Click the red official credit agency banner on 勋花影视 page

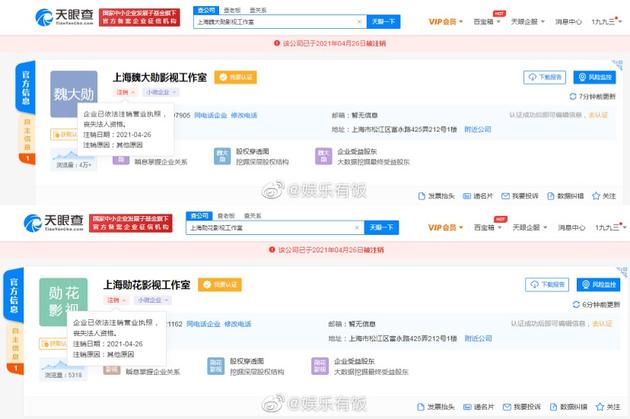tap(131, 223)
